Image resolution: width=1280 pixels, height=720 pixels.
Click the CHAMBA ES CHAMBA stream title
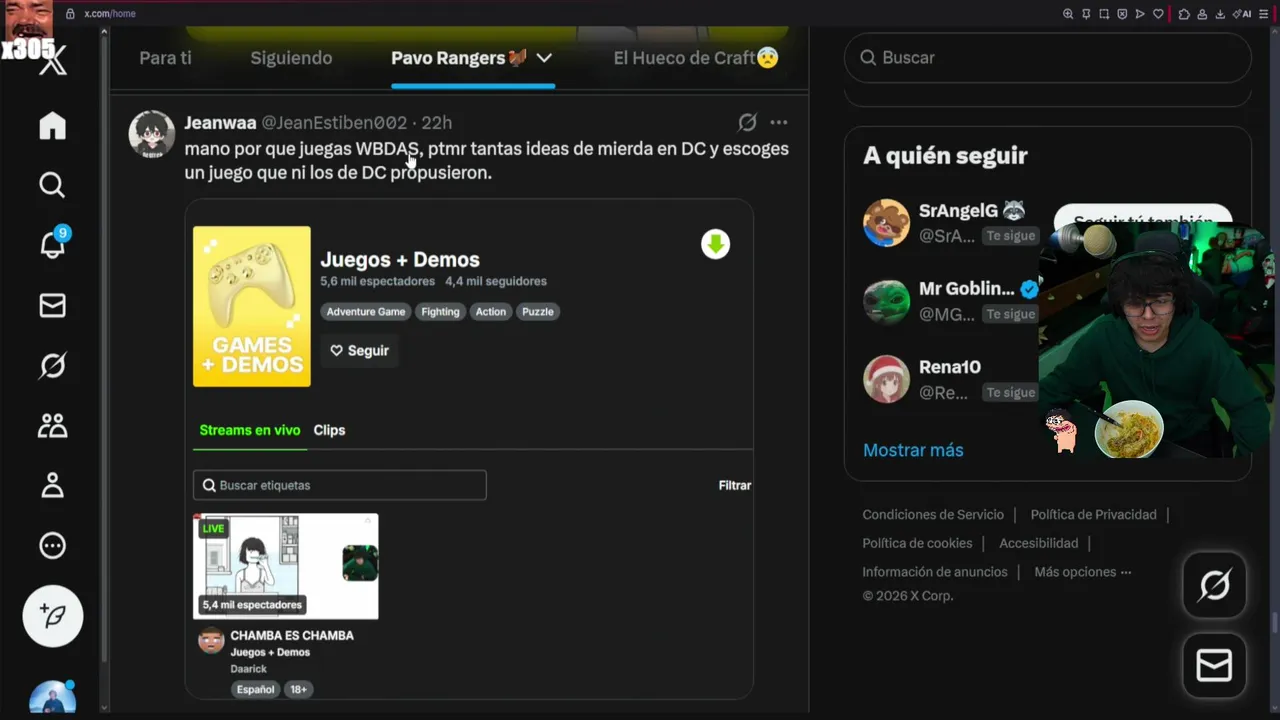click(x=292, y=635)
